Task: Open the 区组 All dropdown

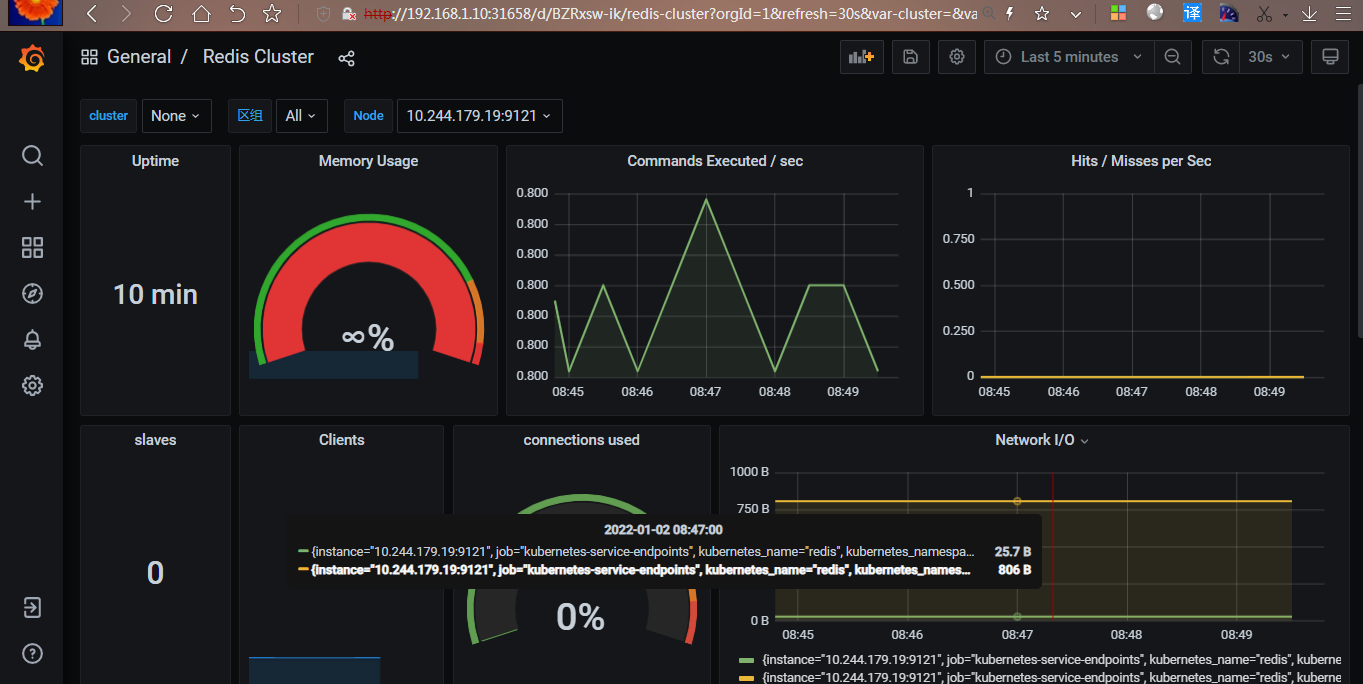Action: [x=302, y=116]
